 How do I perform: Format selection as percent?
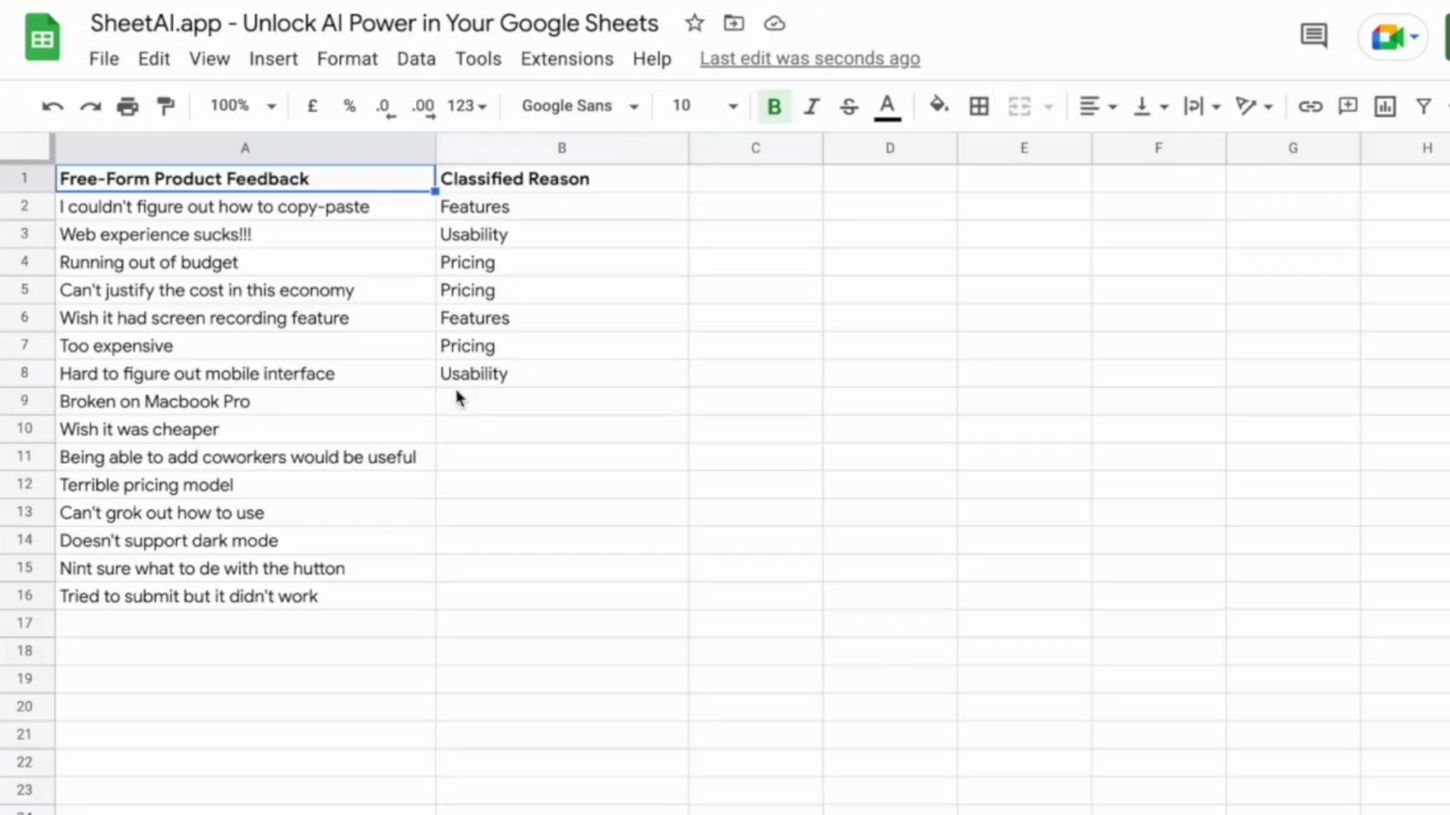[x=349, y=106]
